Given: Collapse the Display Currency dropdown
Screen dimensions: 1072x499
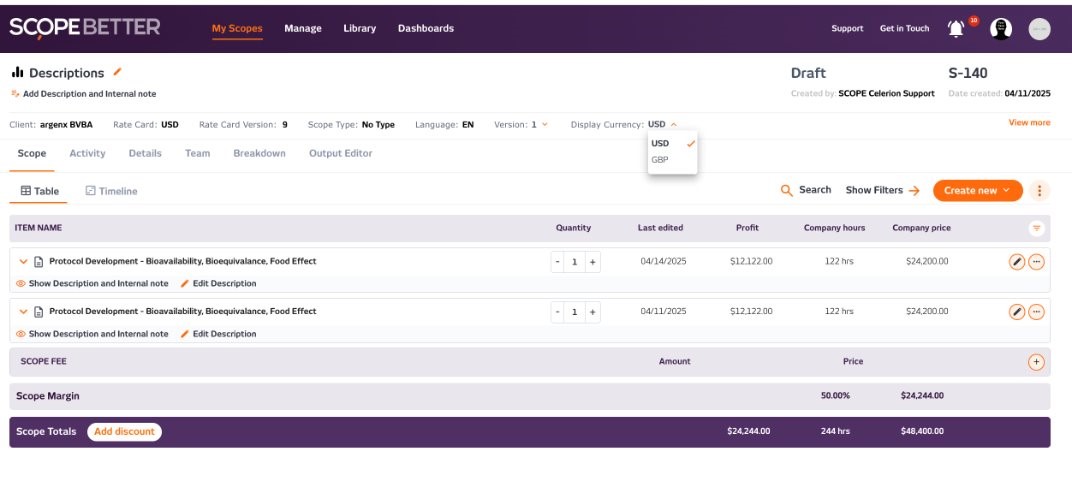Looking at the screenshot, I should 673,124.
